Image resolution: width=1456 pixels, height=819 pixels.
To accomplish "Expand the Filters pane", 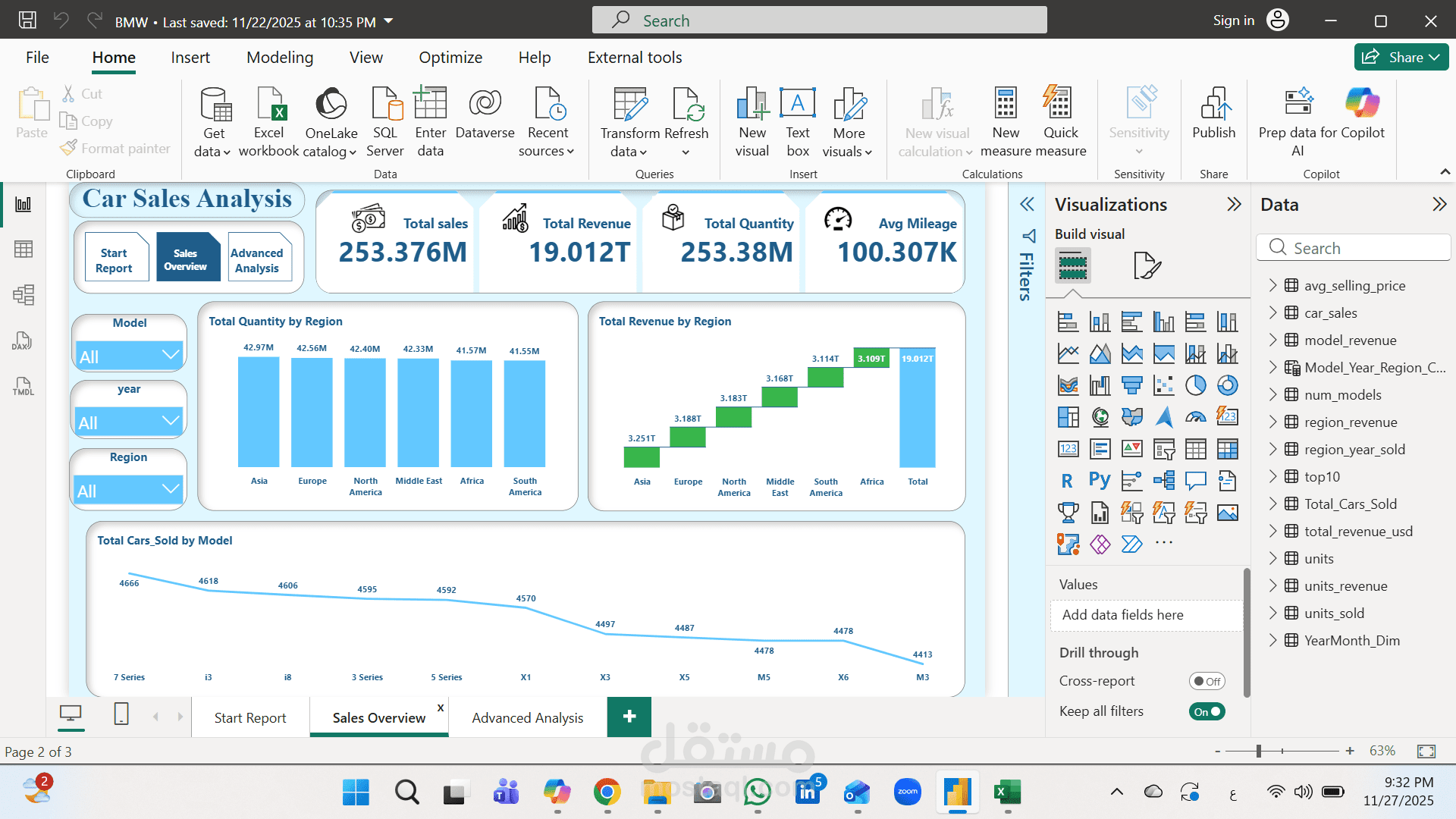I will [1027, 205].
